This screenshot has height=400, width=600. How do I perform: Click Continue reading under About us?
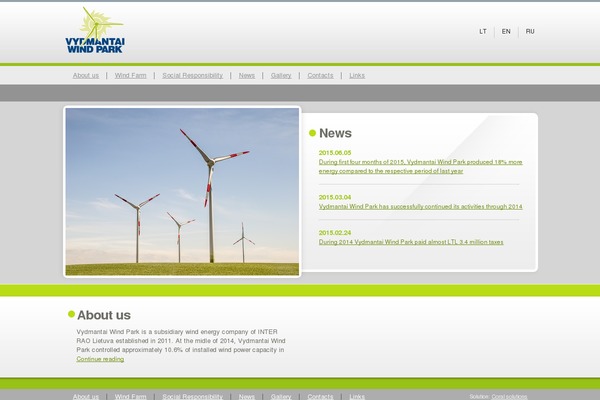point(100,359)
